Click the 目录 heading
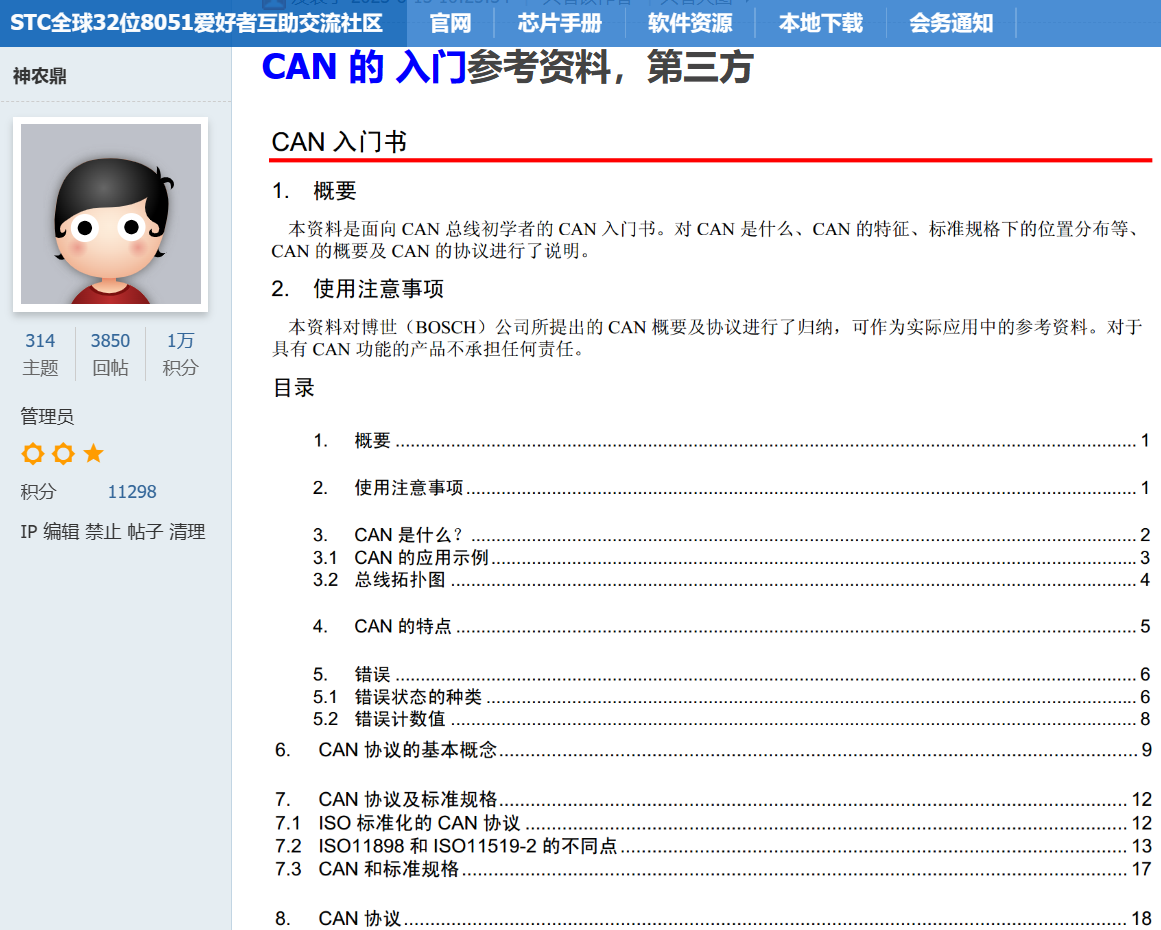 294,387
